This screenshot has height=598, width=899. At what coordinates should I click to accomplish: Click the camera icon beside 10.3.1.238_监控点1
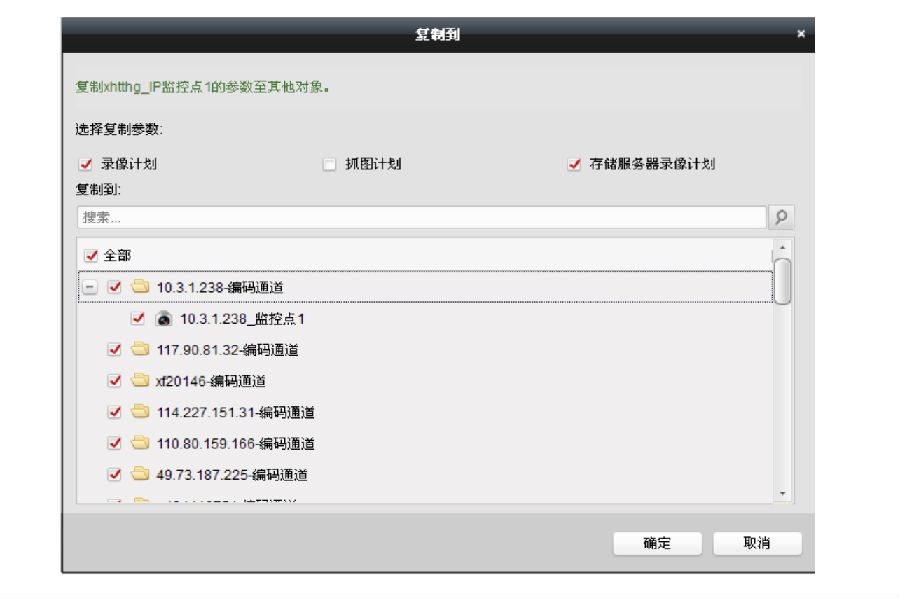(163, 319)
